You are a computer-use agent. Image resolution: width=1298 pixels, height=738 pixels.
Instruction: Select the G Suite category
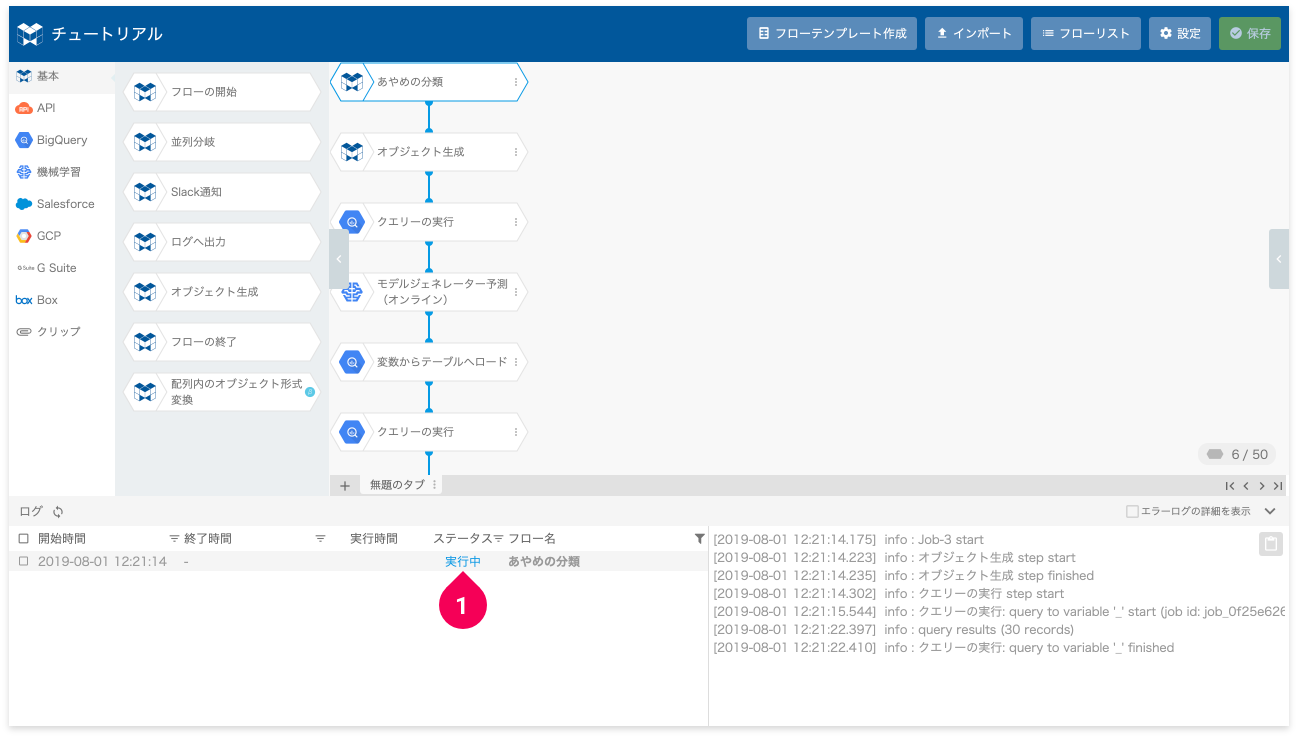(x=62, y=268)
